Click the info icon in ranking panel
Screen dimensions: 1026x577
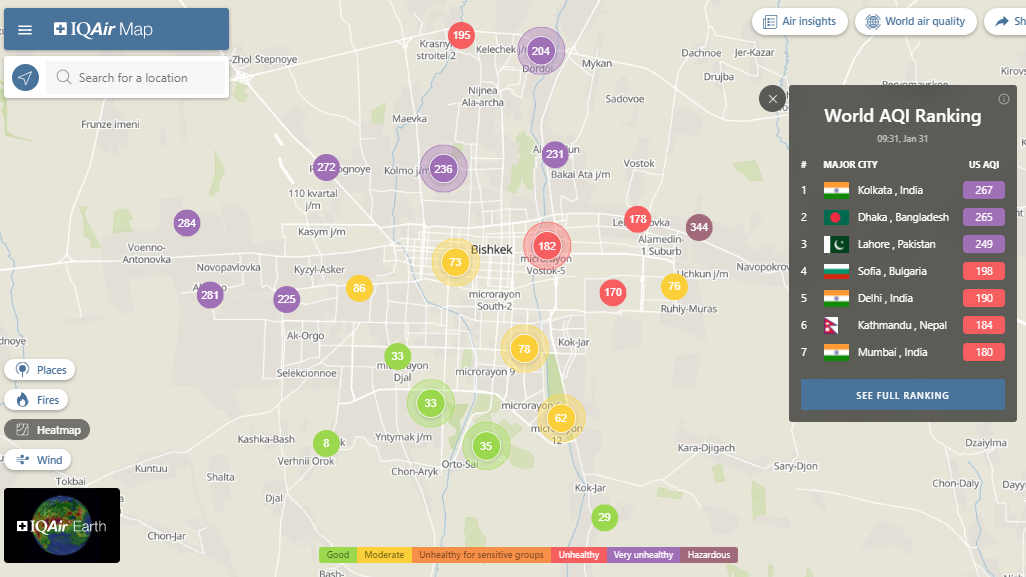[x=1003, y=99]
